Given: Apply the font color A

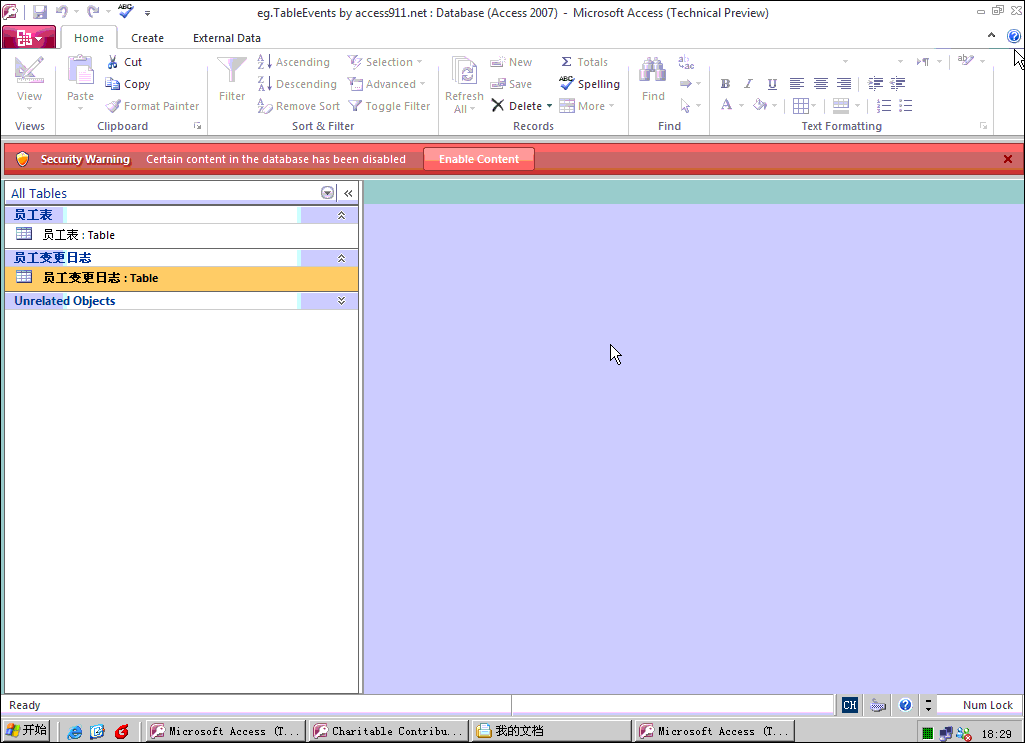Looking at the screenshot, I should [726, 105].
